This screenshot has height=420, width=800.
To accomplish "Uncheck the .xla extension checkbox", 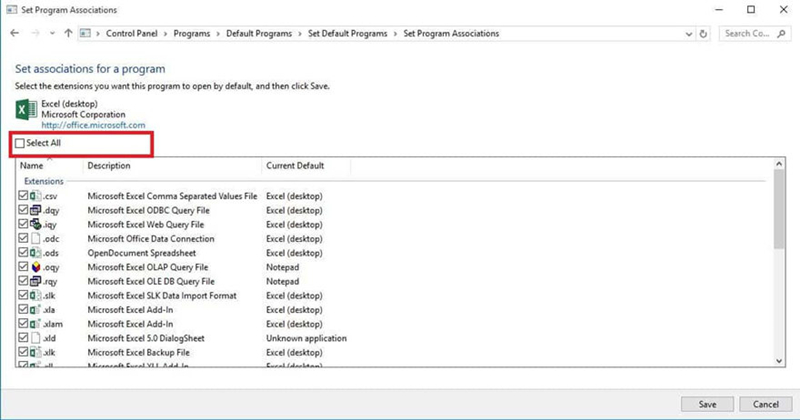I will (x=23, y=310).
